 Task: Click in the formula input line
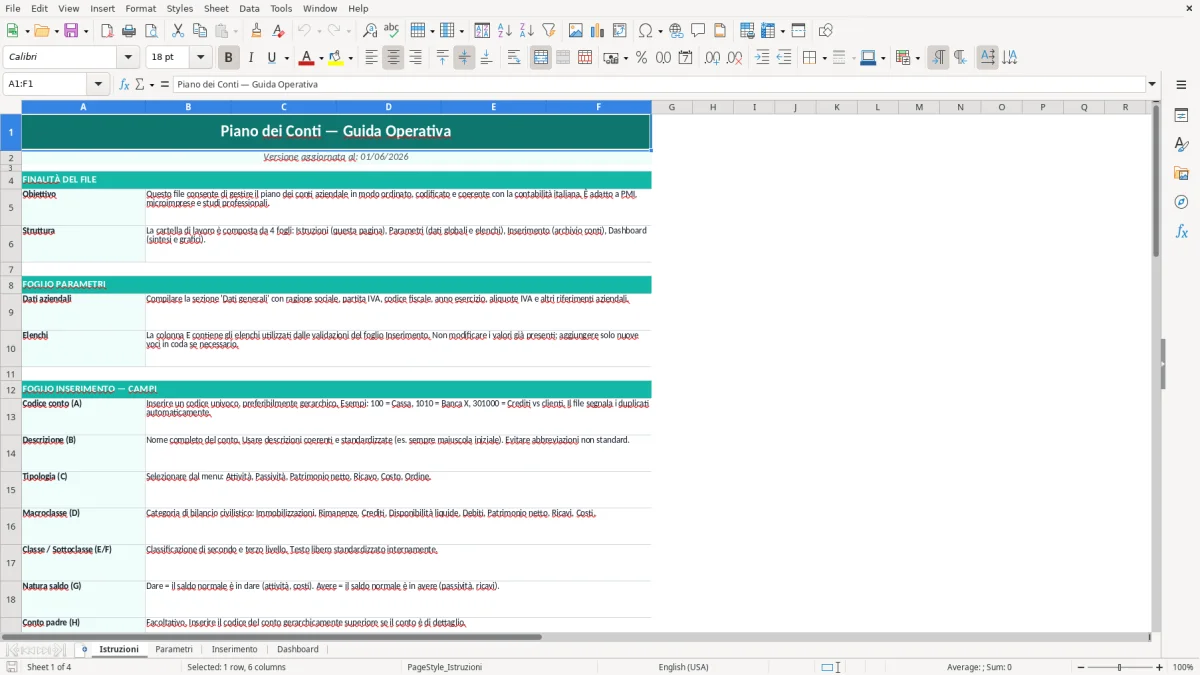click(x=659, y=84)
